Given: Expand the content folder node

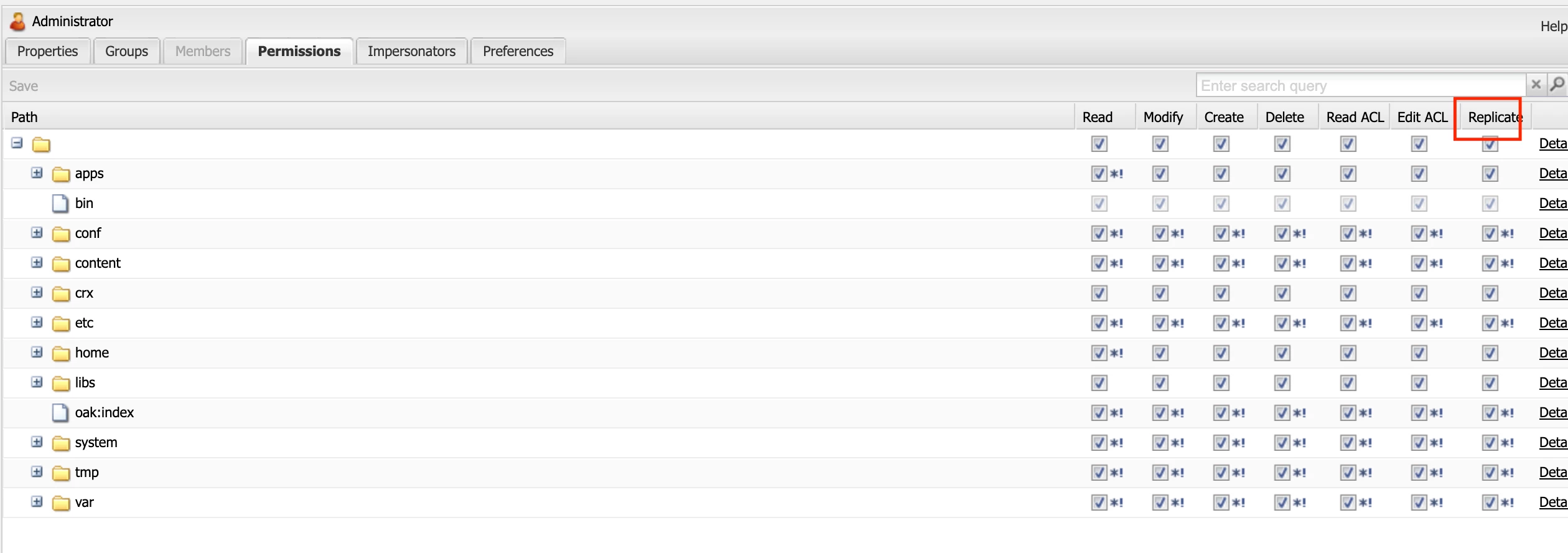Looking at the screenshot, I should [37, 263].
